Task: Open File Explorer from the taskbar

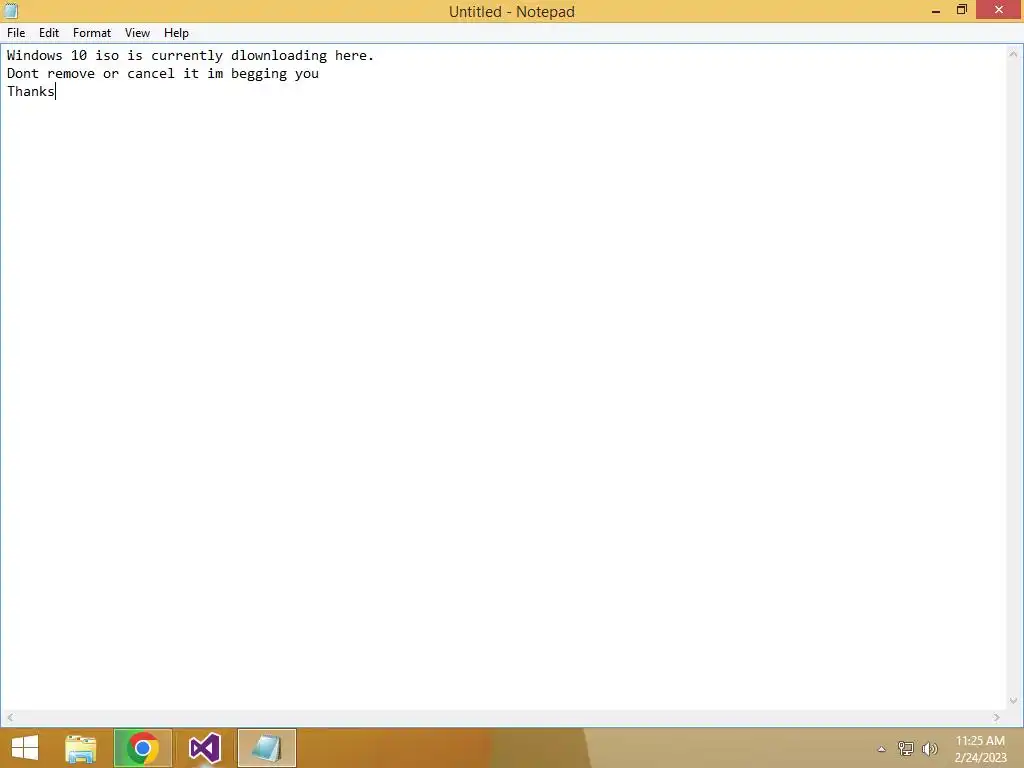Action: pyautogui.click(x=81, y=748)
